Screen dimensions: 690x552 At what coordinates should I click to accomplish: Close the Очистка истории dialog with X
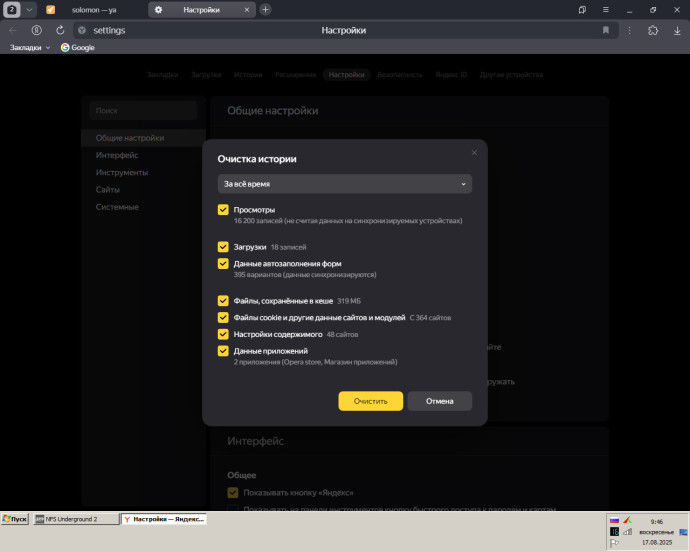pos(474,153)
